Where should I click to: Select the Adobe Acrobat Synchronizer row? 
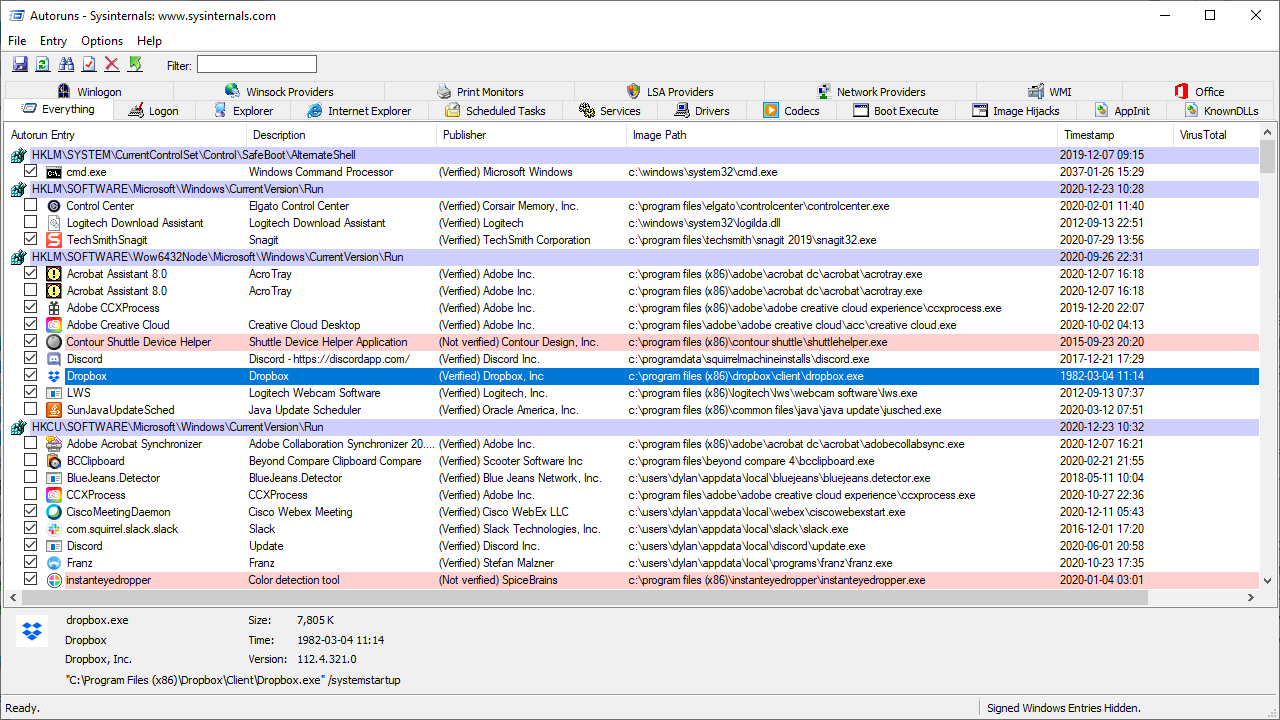point(631,444)
